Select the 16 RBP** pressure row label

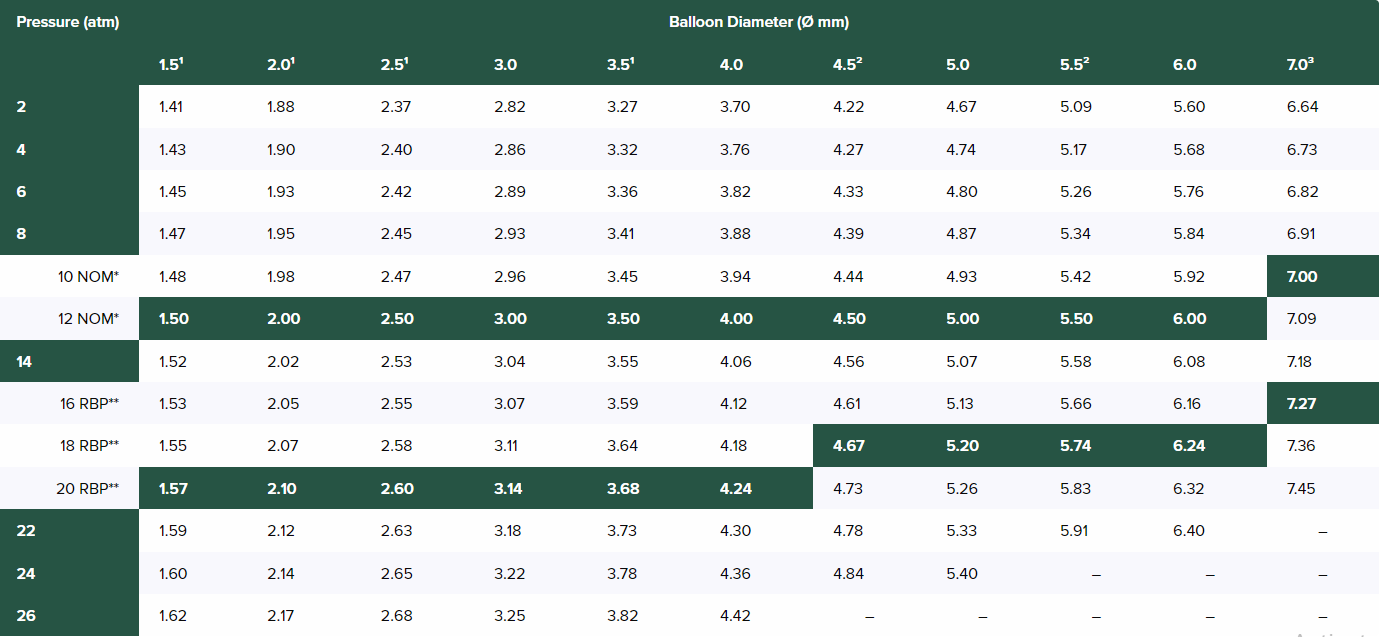pyautogui.click(x=89, y=404)
